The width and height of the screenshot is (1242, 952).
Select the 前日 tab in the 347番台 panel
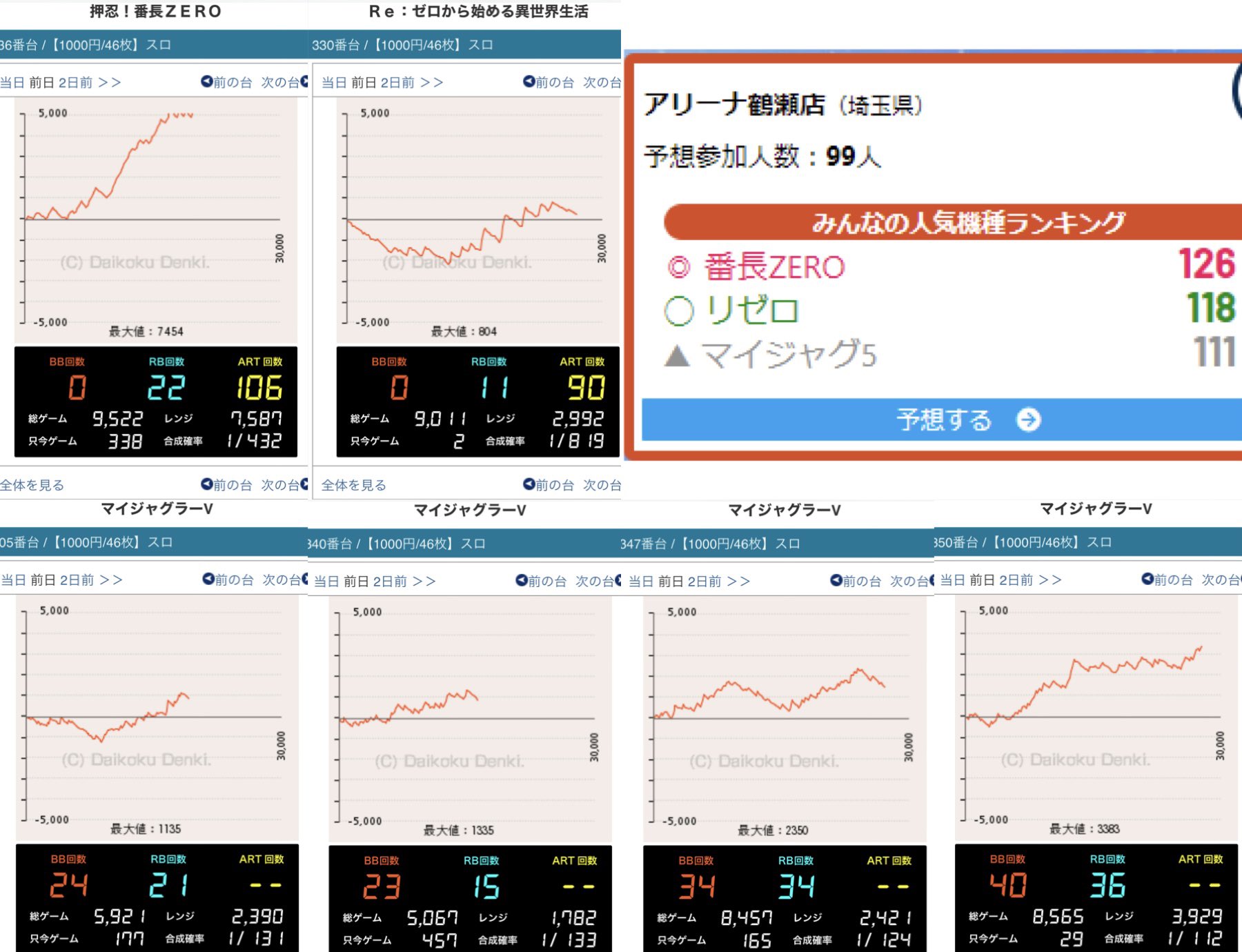click(671, 582)
